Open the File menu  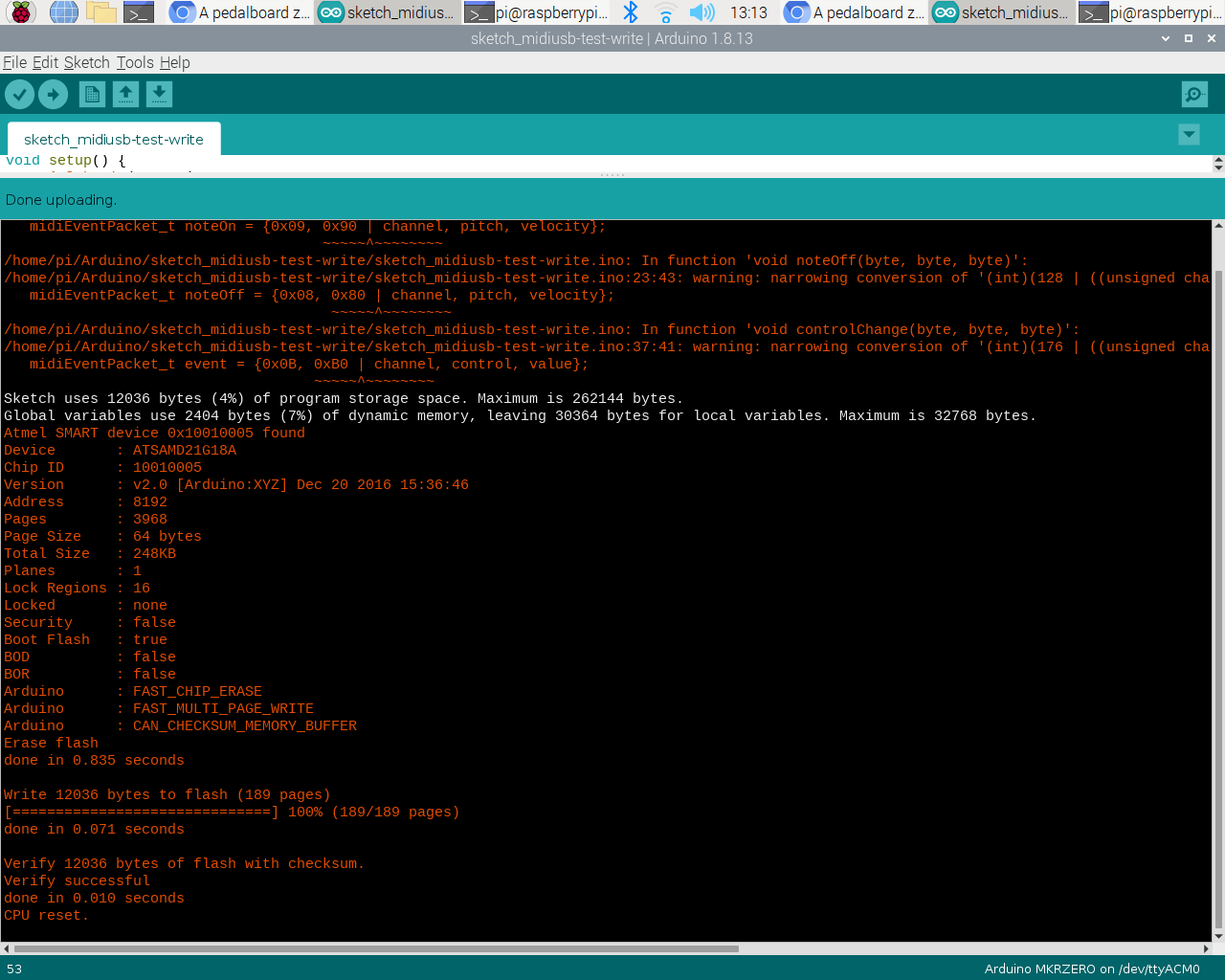[14, 62]
